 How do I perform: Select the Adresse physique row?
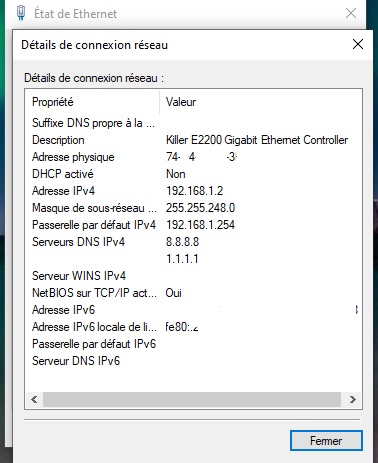click(193, 157)
